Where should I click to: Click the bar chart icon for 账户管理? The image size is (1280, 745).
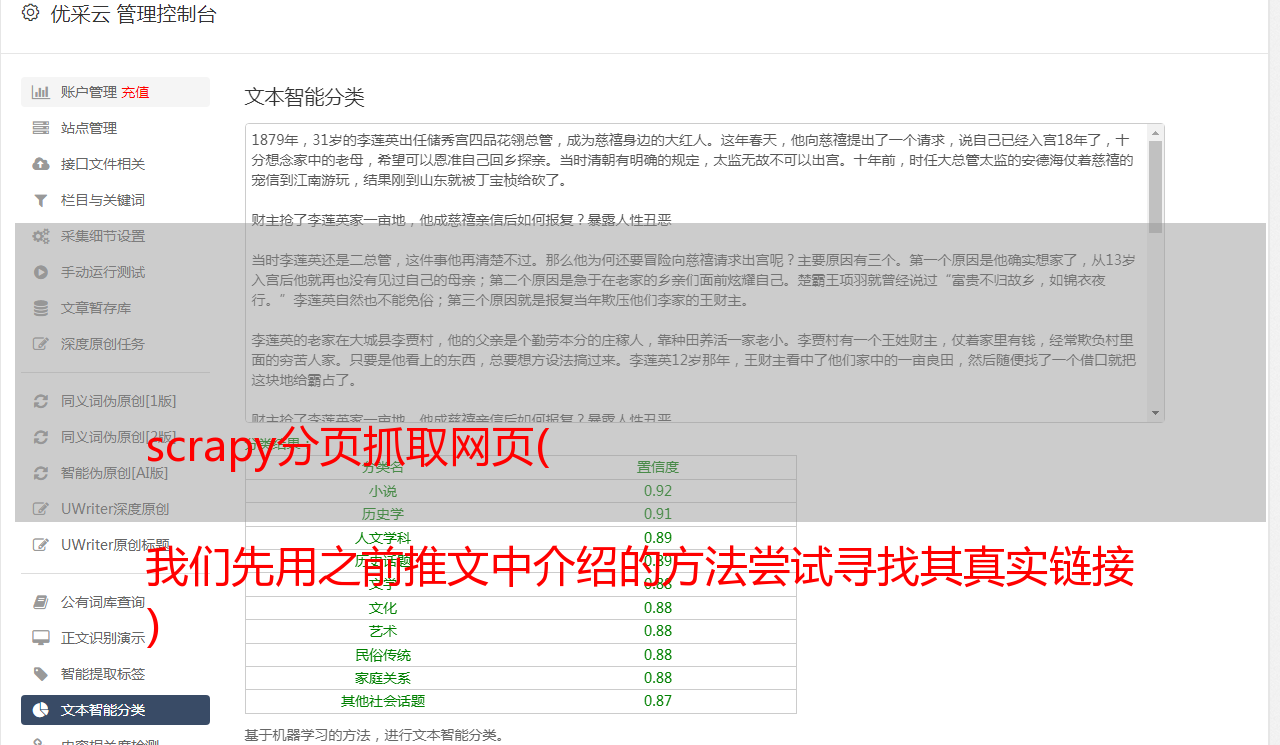click(x=41, y=92)
